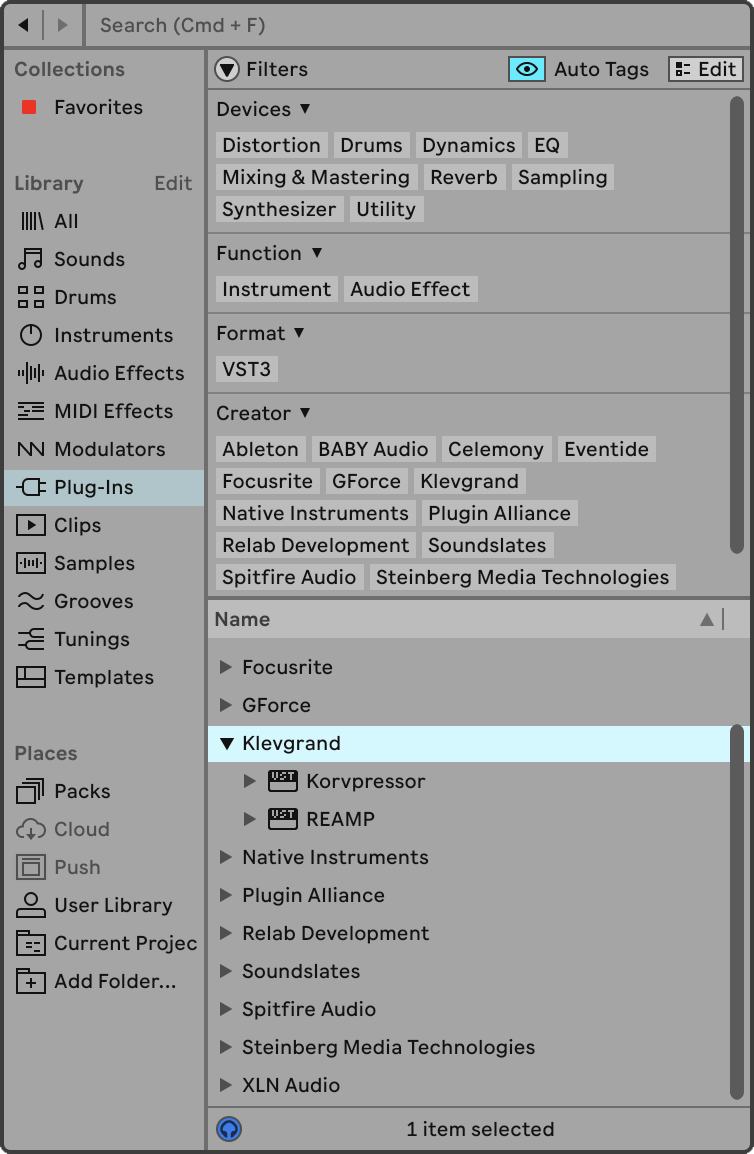Click the All library icon
This screenshot has width=754, height=1154.
(31, 222)
